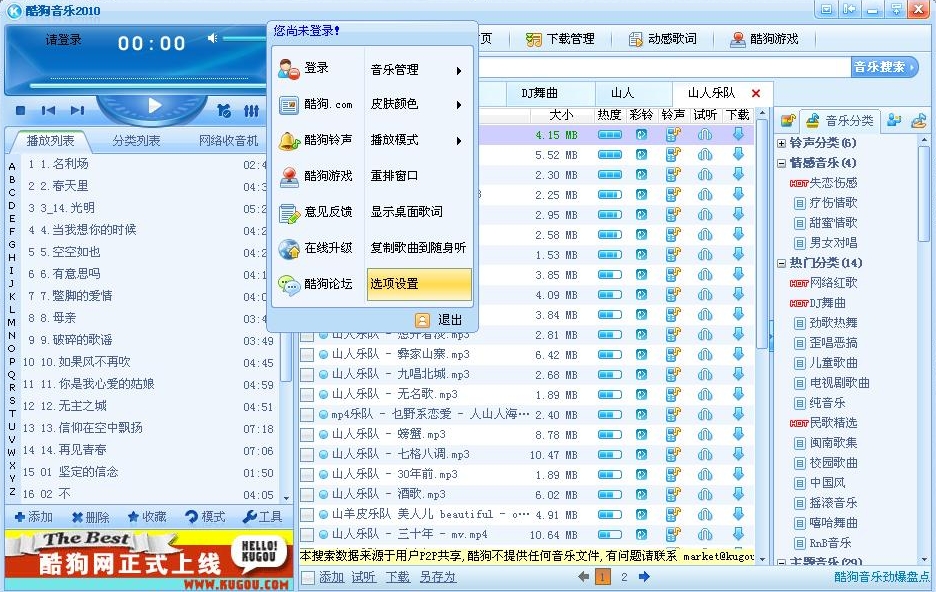Skip to the next track
936x592 pixels.
click(77, 110)
